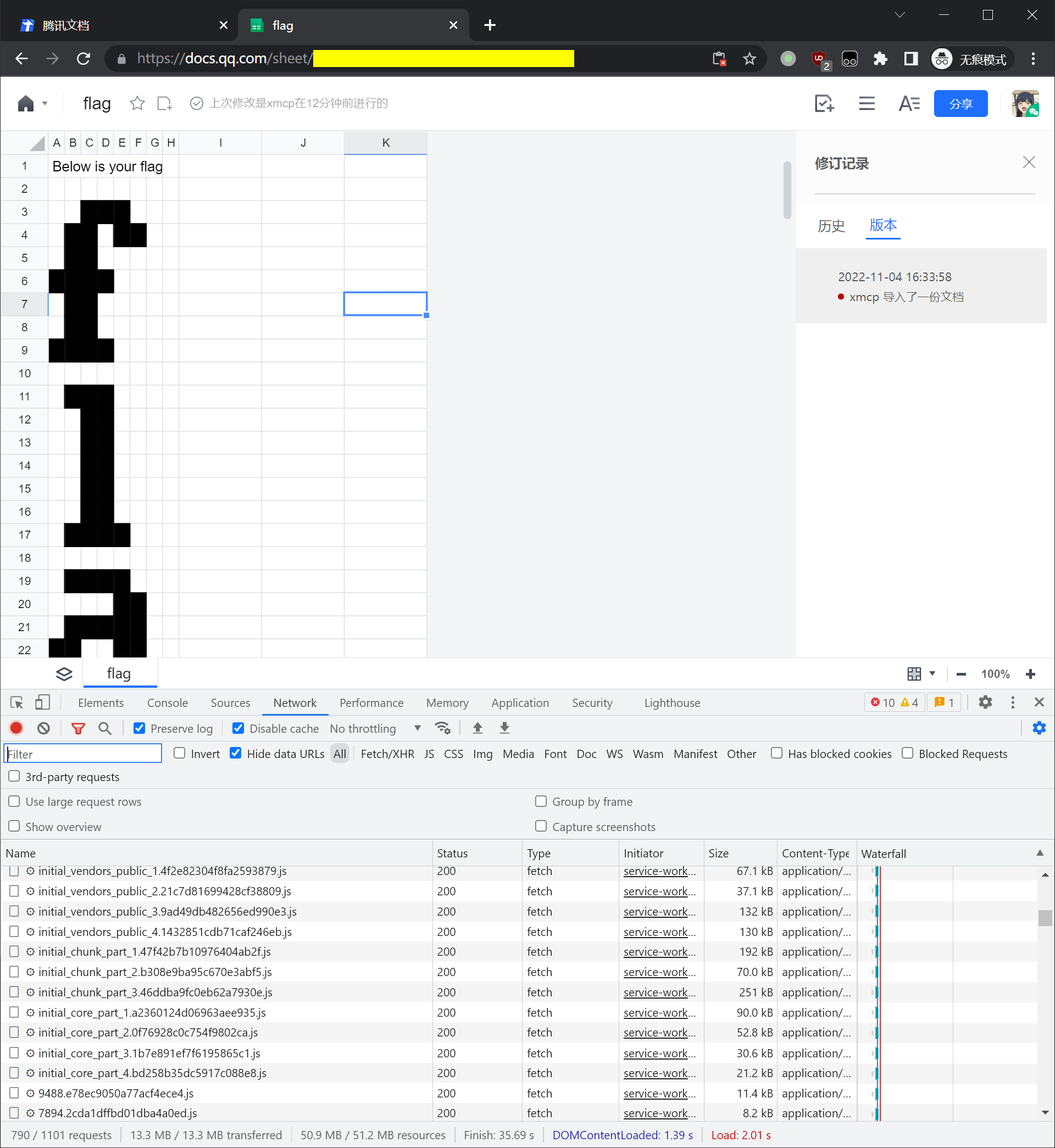Switch to the 历史 tab in revision panel
Image resolution: width=1055 pixels, height=1148 pixels.
click(x=831, y=226)
